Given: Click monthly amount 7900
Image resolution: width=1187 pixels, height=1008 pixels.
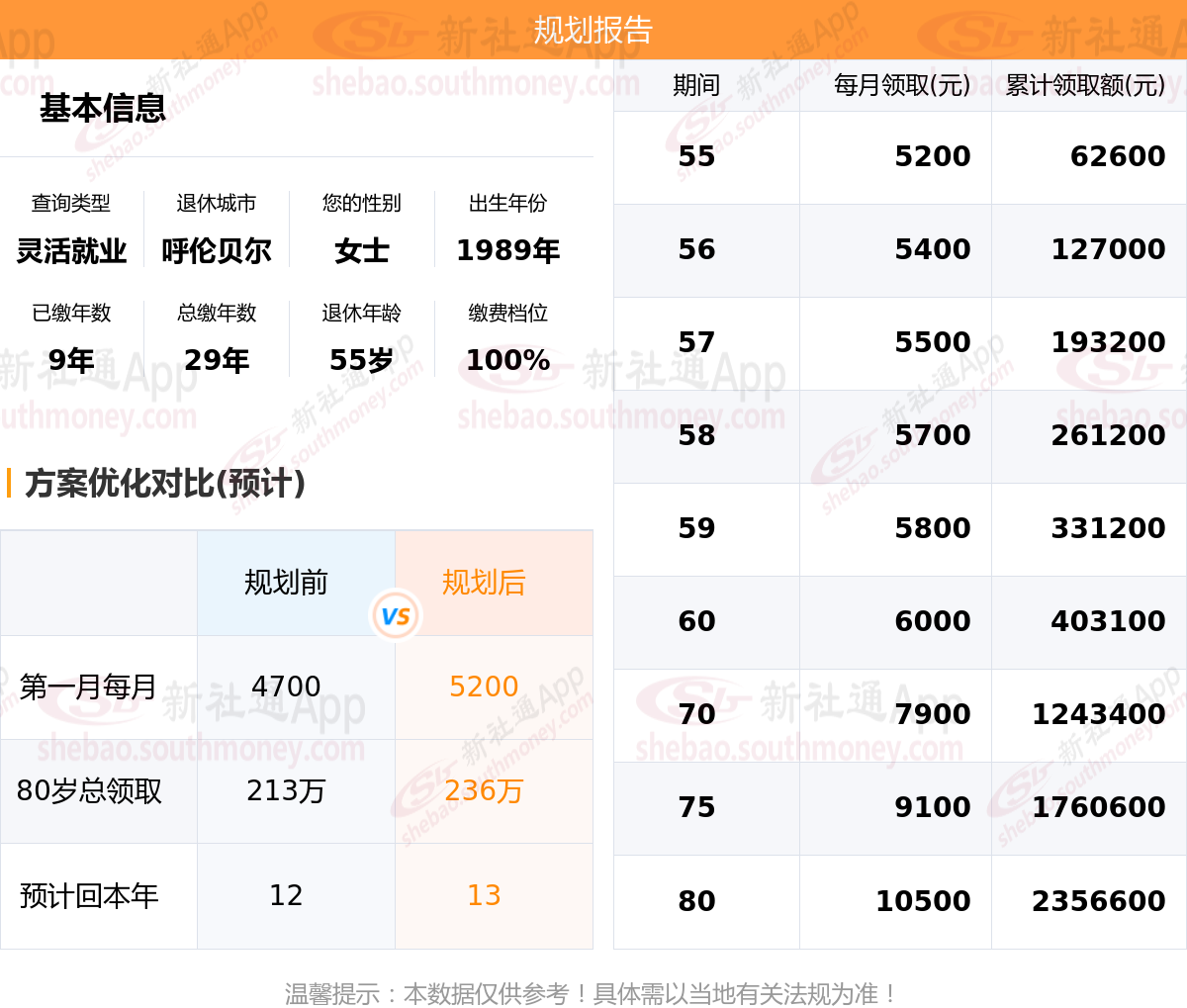Looking at the screenshot, I should (933, 714).
